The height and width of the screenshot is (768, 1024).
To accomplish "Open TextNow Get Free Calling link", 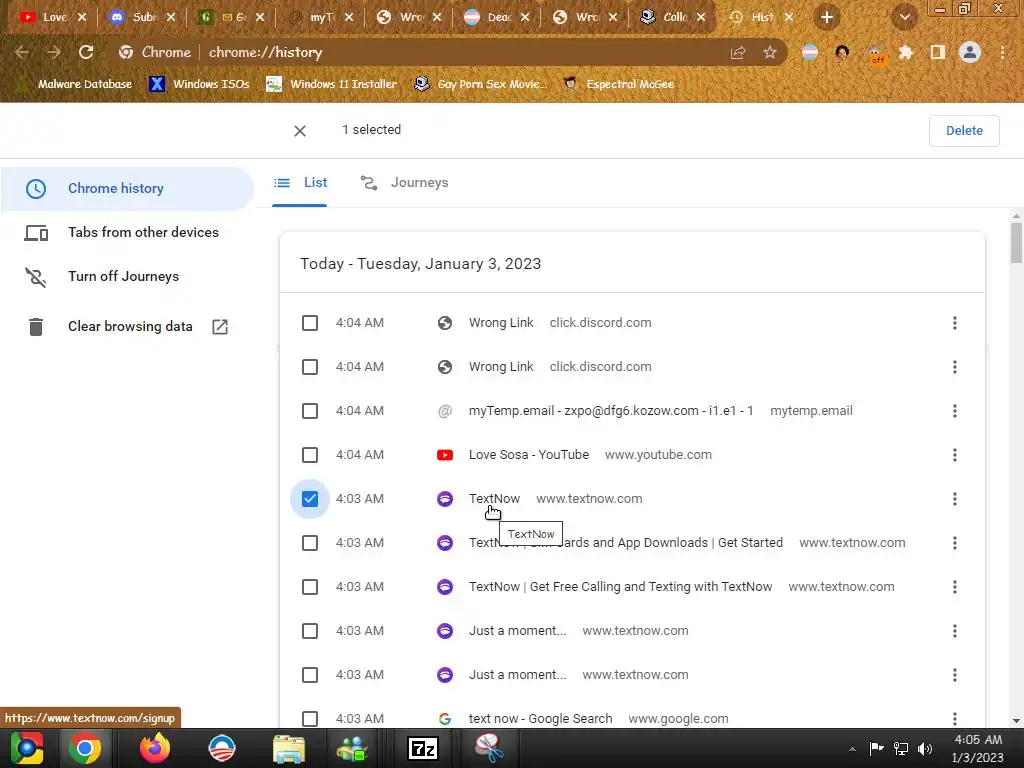I will click(x=620, y=587).
